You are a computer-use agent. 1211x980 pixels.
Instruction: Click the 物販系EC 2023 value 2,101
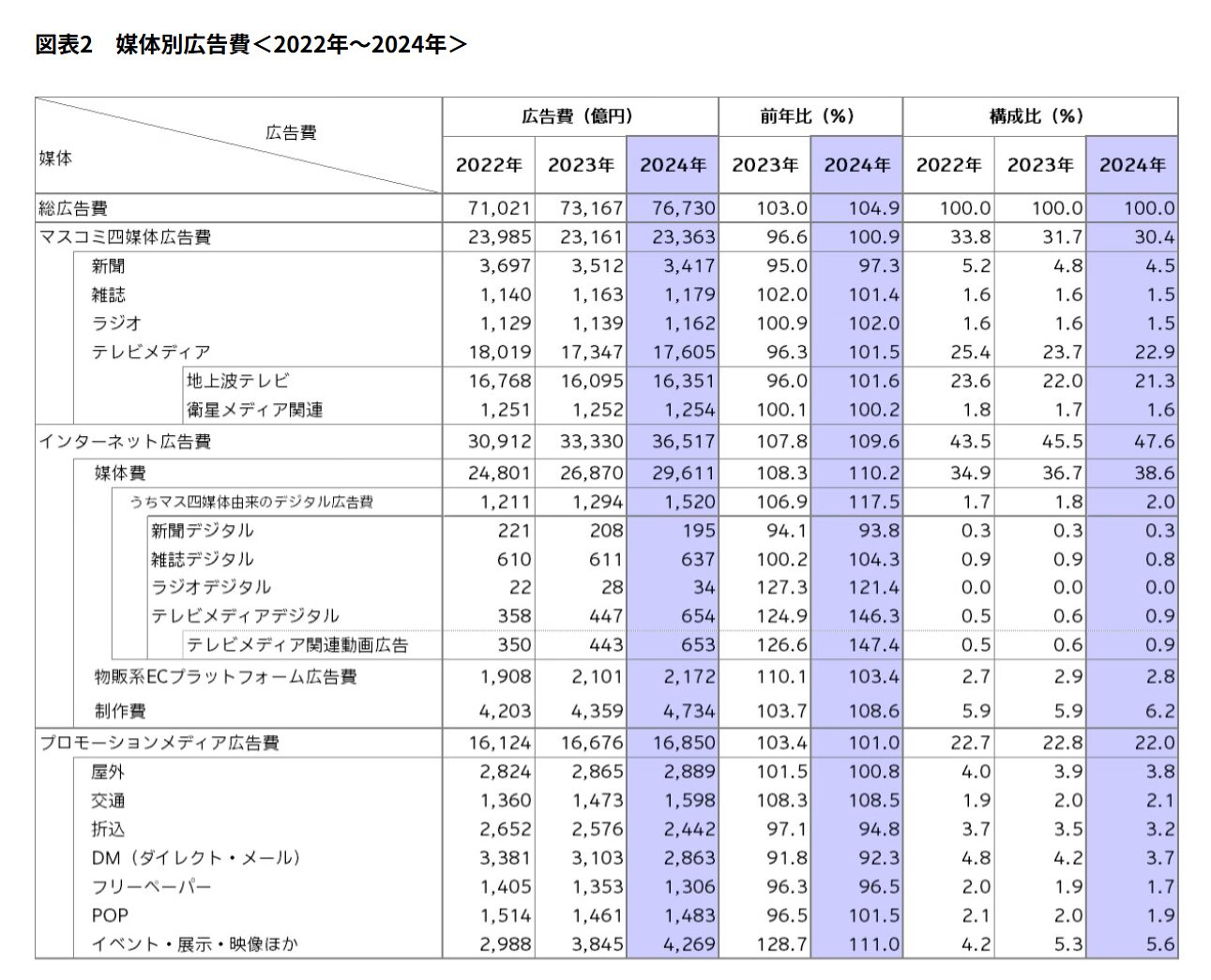(598, 677)
